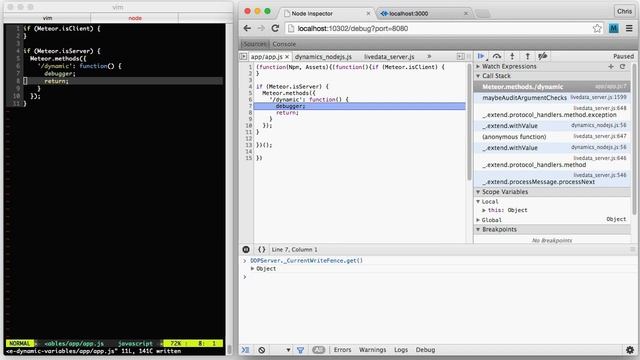Viewport: 640px width, 360px height.
Task: Step over the next function call
Action: coord(497,56)
